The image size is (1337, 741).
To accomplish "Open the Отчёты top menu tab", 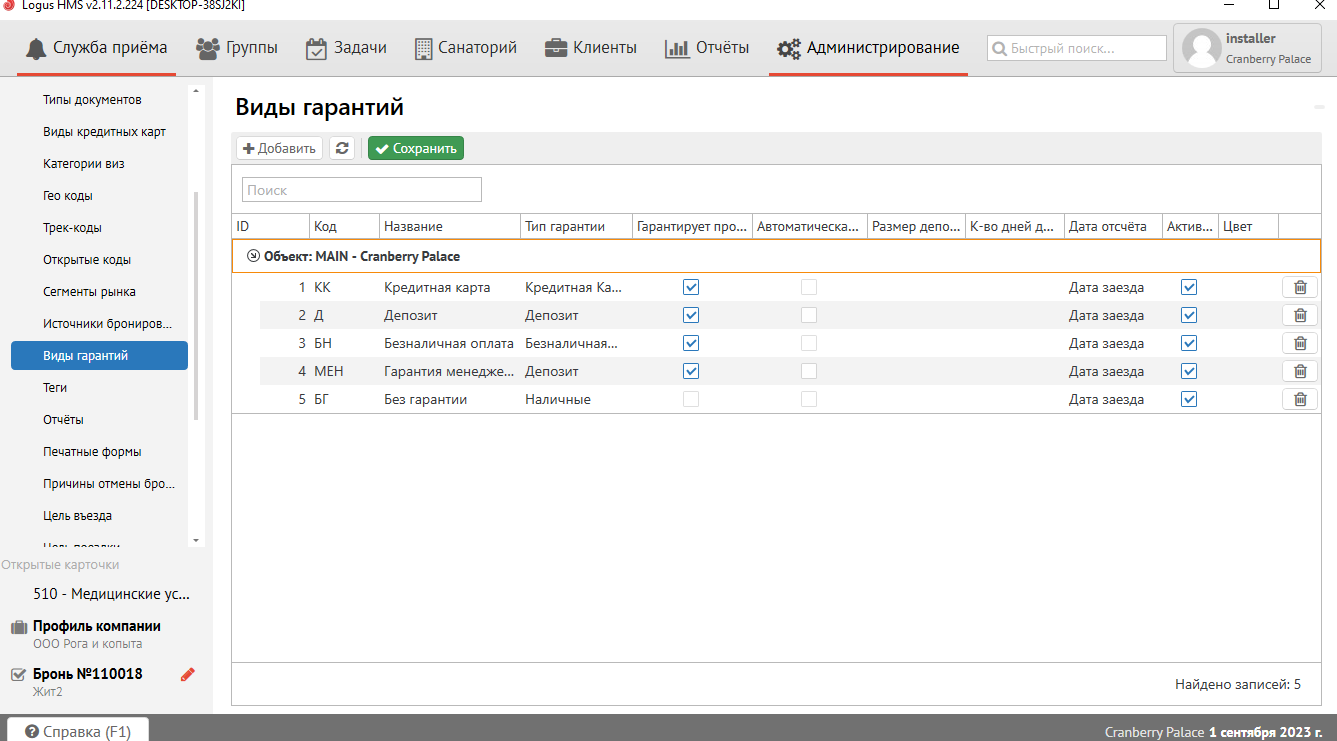I will [707, 47].
